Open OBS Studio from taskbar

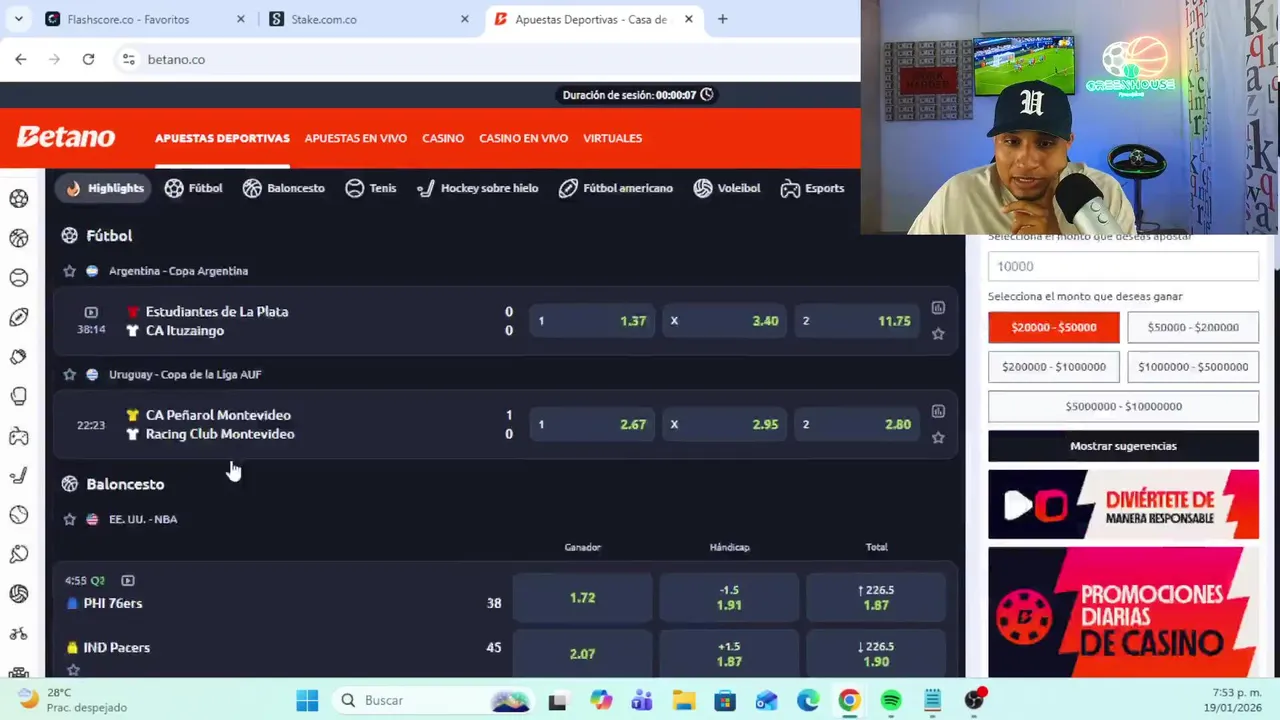click(975, 700)
